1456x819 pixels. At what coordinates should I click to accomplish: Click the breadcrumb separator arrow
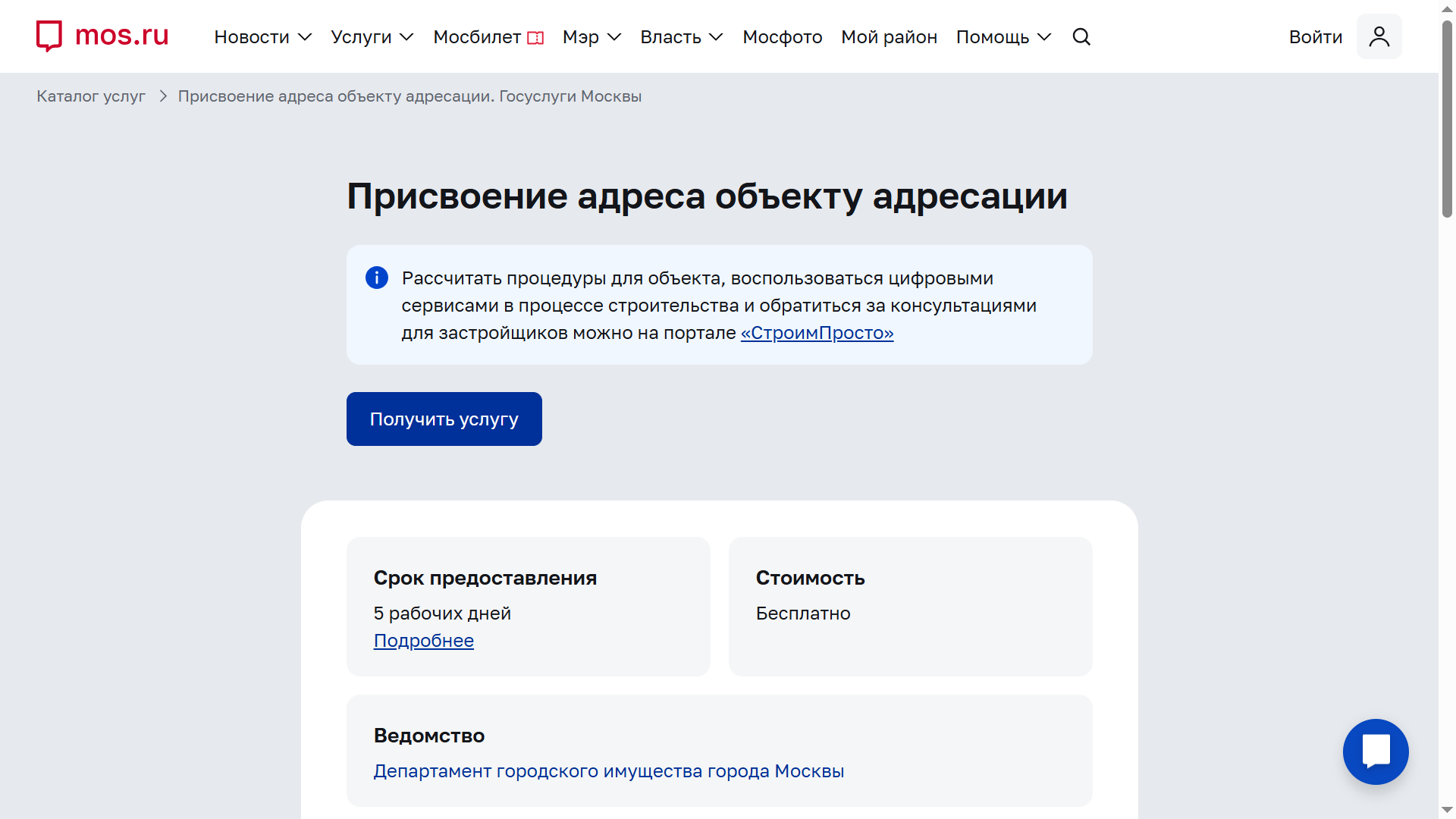pos(162,96)
